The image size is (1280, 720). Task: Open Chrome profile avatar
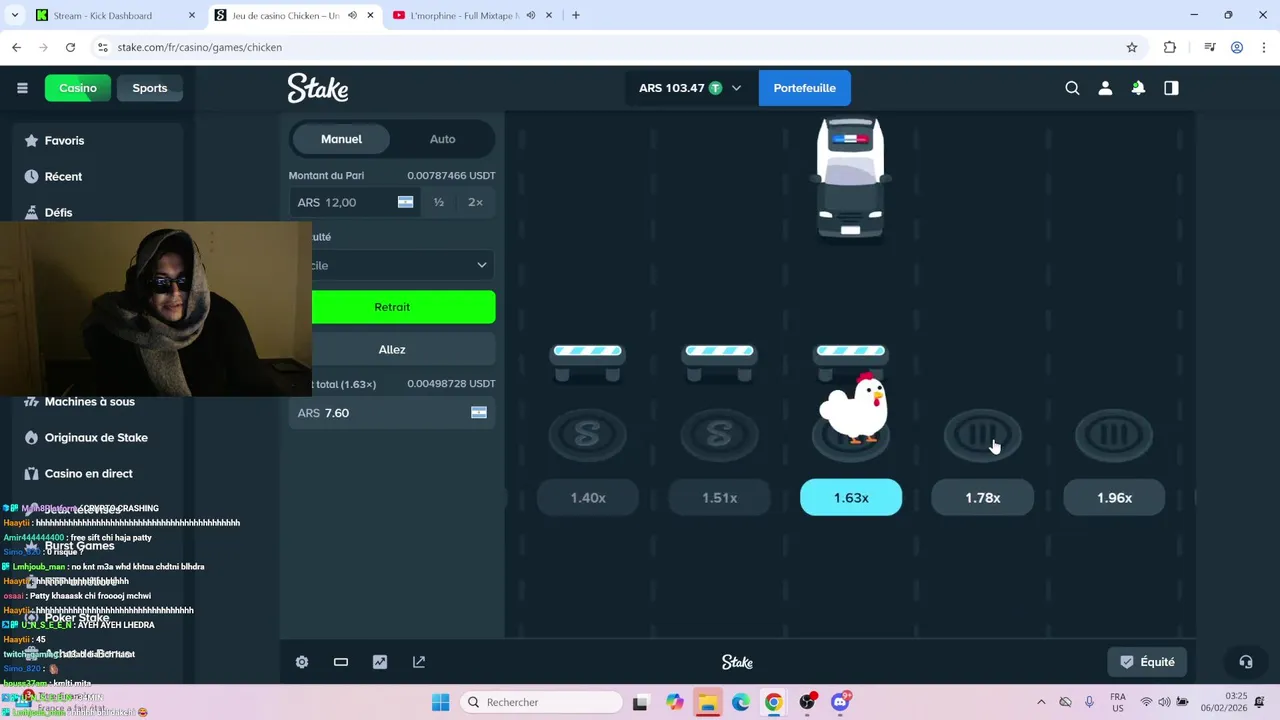point(1237,47)
